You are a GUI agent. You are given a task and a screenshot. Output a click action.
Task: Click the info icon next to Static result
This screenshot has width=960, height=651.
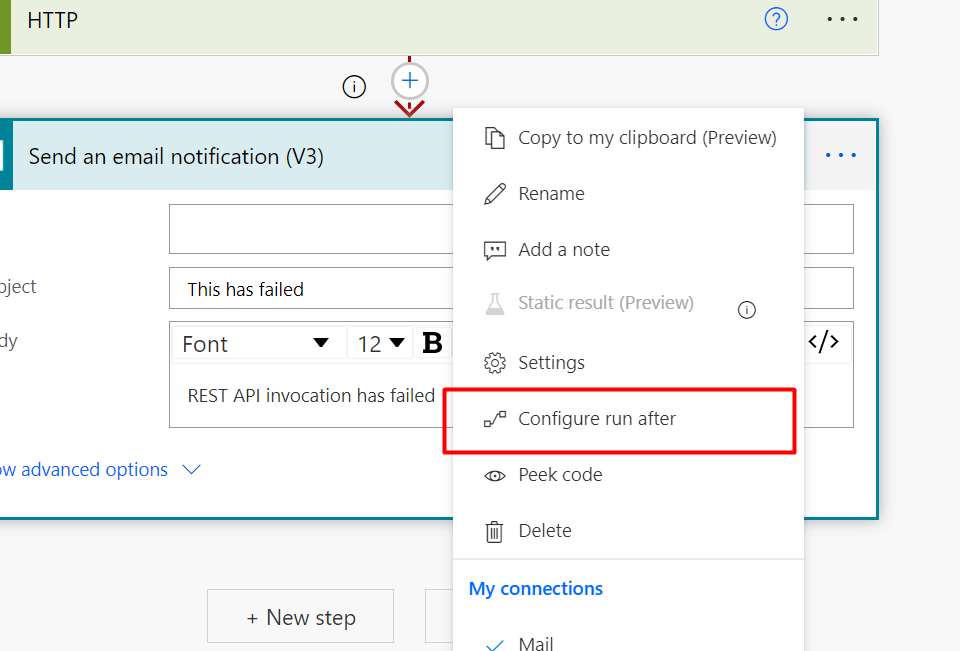tap(746, 310)
